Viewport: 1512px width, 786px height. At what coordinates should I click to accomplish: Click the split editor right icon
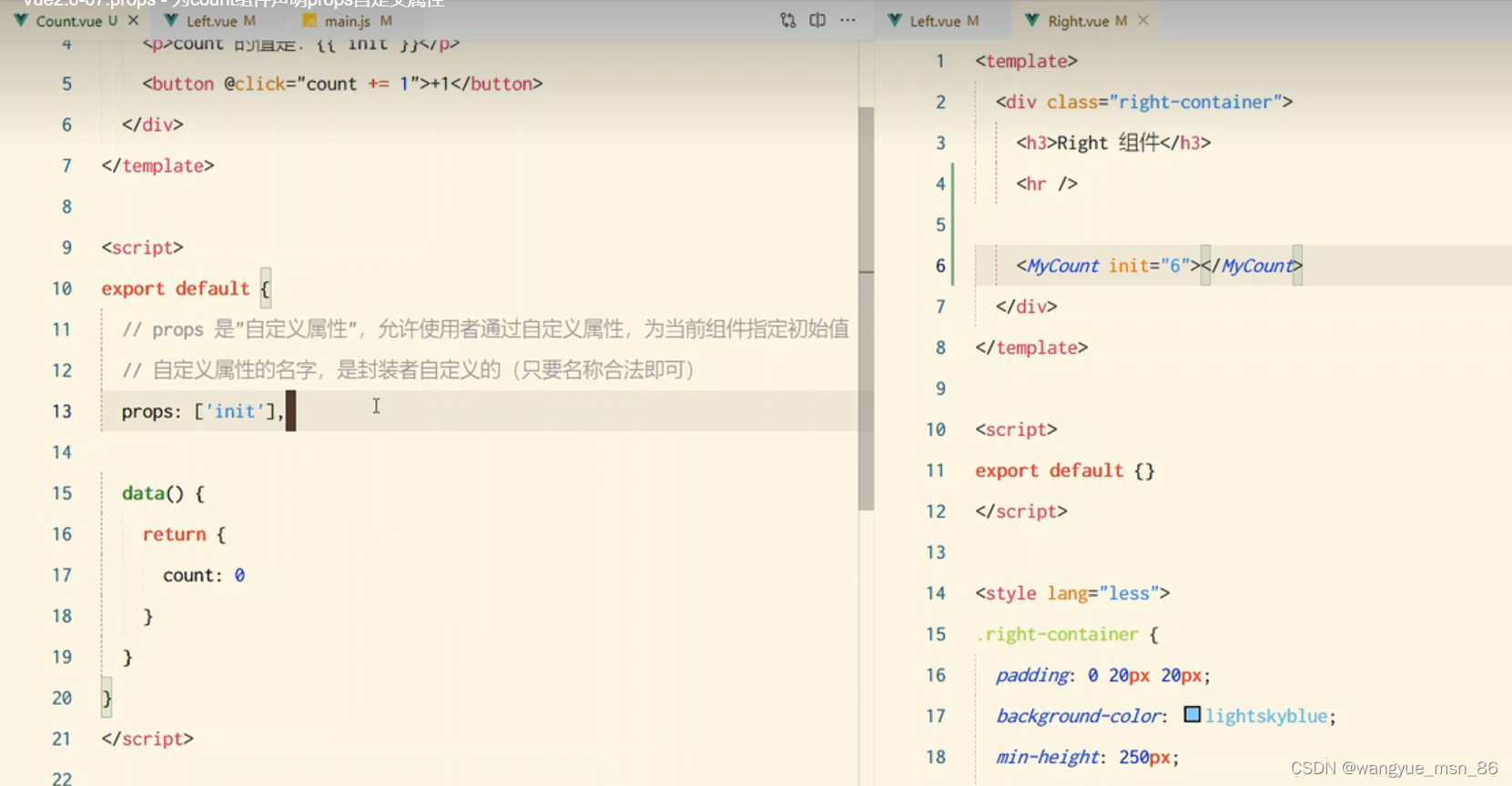pyautogui.click(x=817, y=20)
